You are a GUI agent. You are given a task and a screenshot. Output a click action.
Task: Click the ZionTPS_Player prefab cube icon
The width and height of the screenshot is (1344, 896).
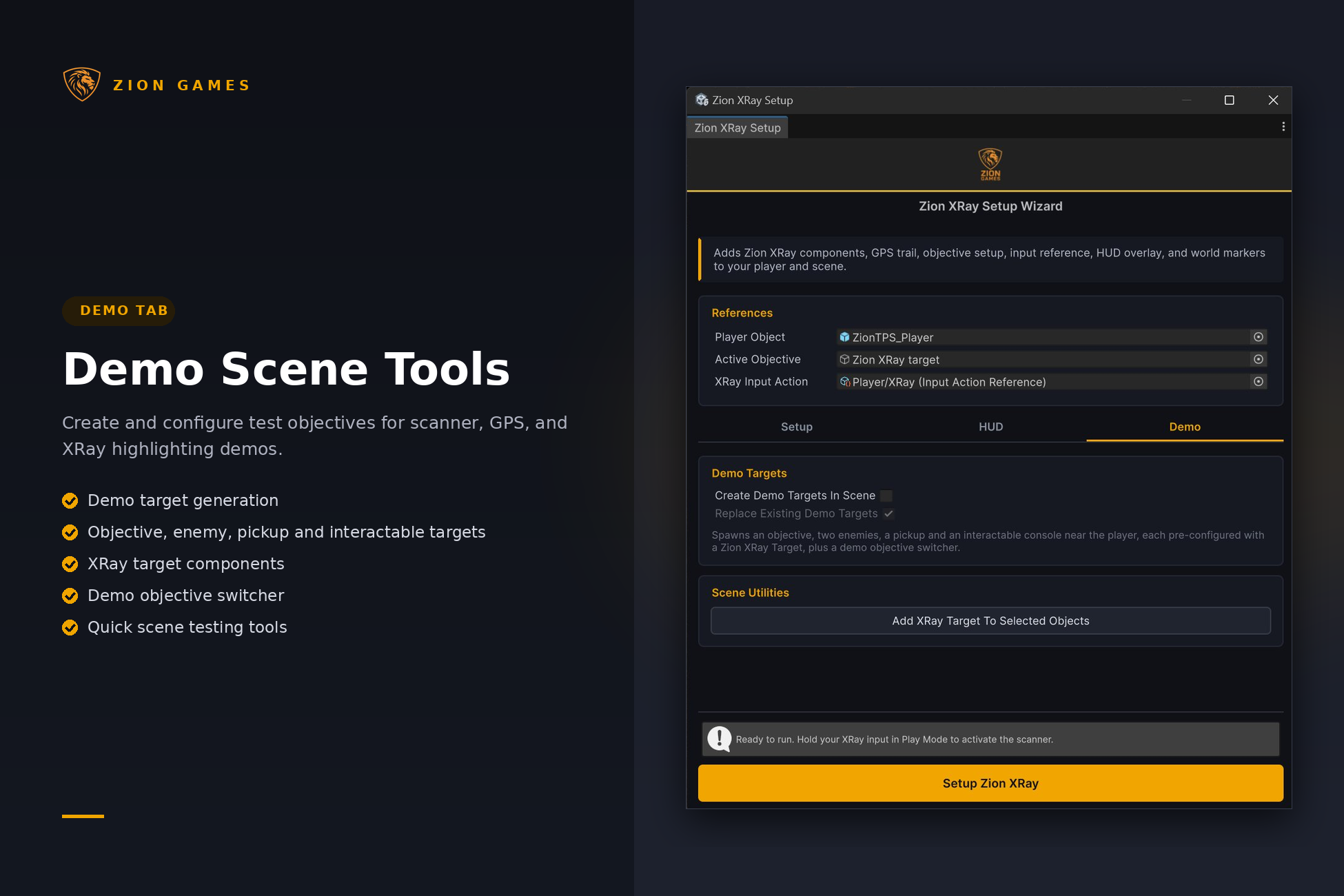[844, 337]
